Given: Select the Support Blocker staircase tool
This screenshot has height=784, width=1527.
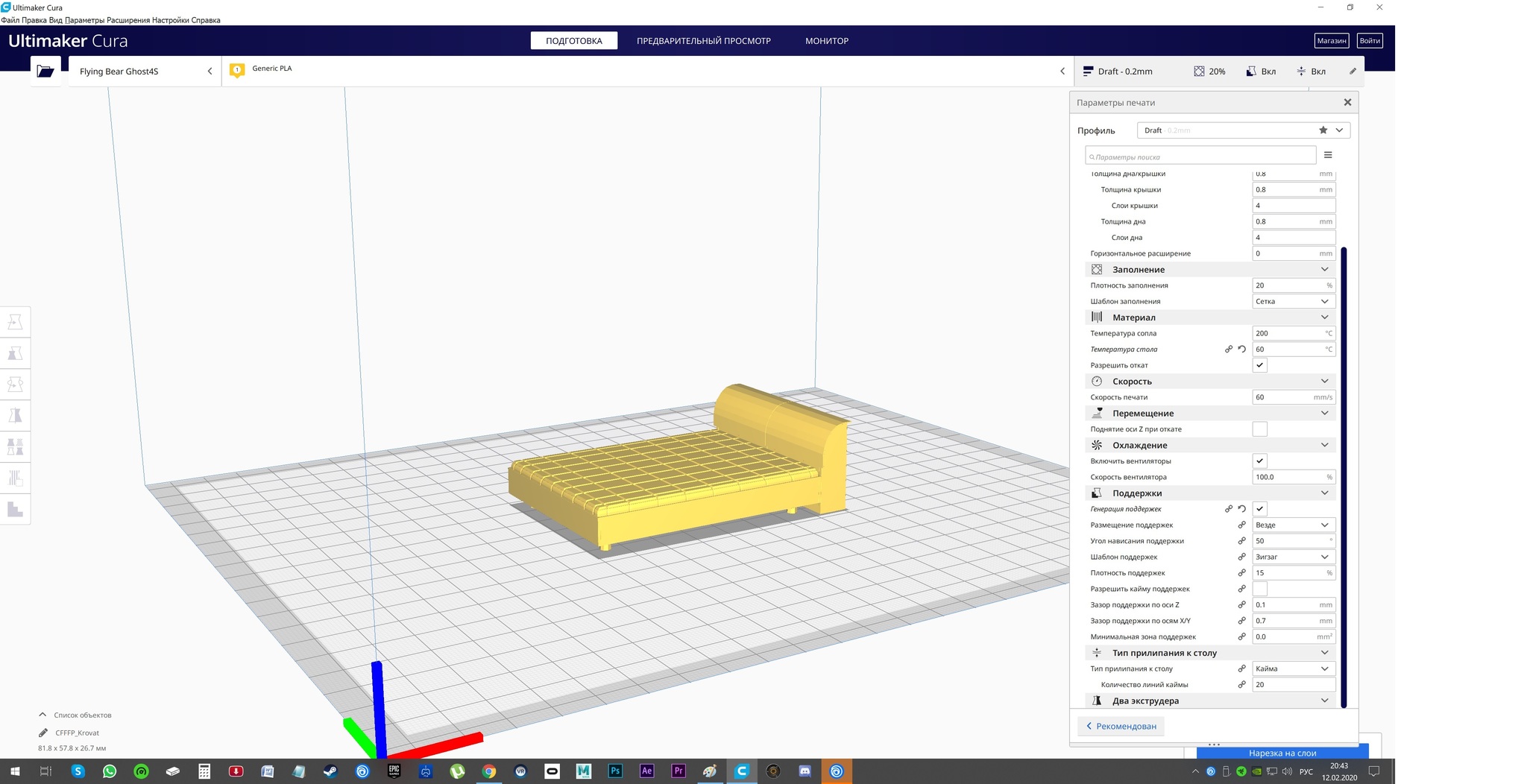Looking at the screenshot, I should 15,510.
